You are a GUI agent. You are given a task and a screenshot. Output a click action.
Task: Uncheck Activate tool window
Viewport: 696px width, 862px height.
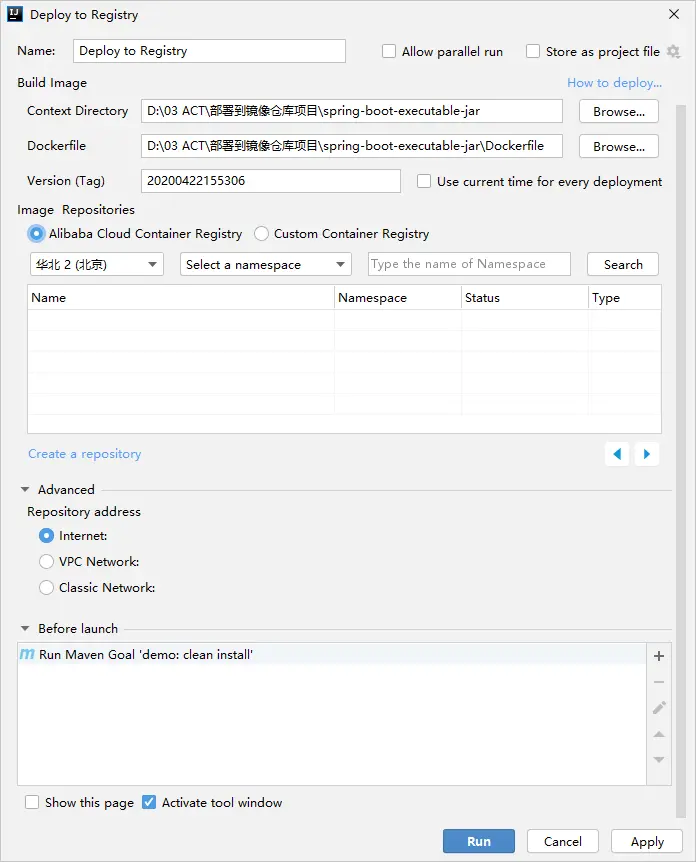pos(149,803)
